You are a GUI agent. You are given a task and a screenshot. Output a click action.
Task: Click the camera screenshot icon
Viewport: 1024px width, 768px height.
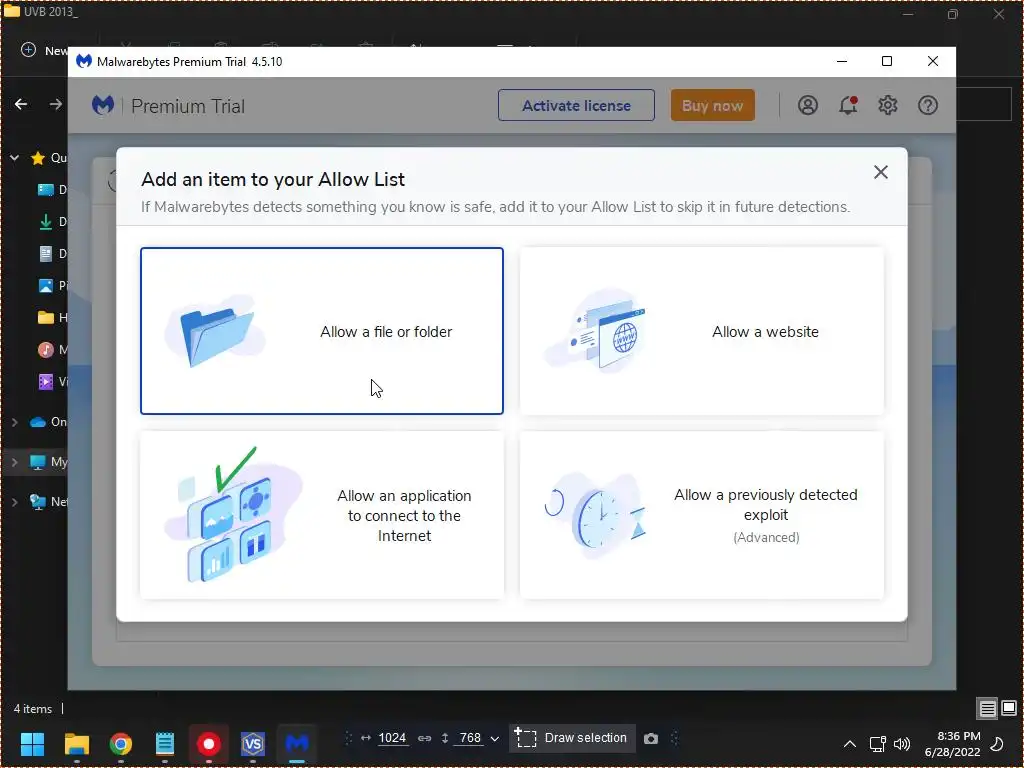650,739
